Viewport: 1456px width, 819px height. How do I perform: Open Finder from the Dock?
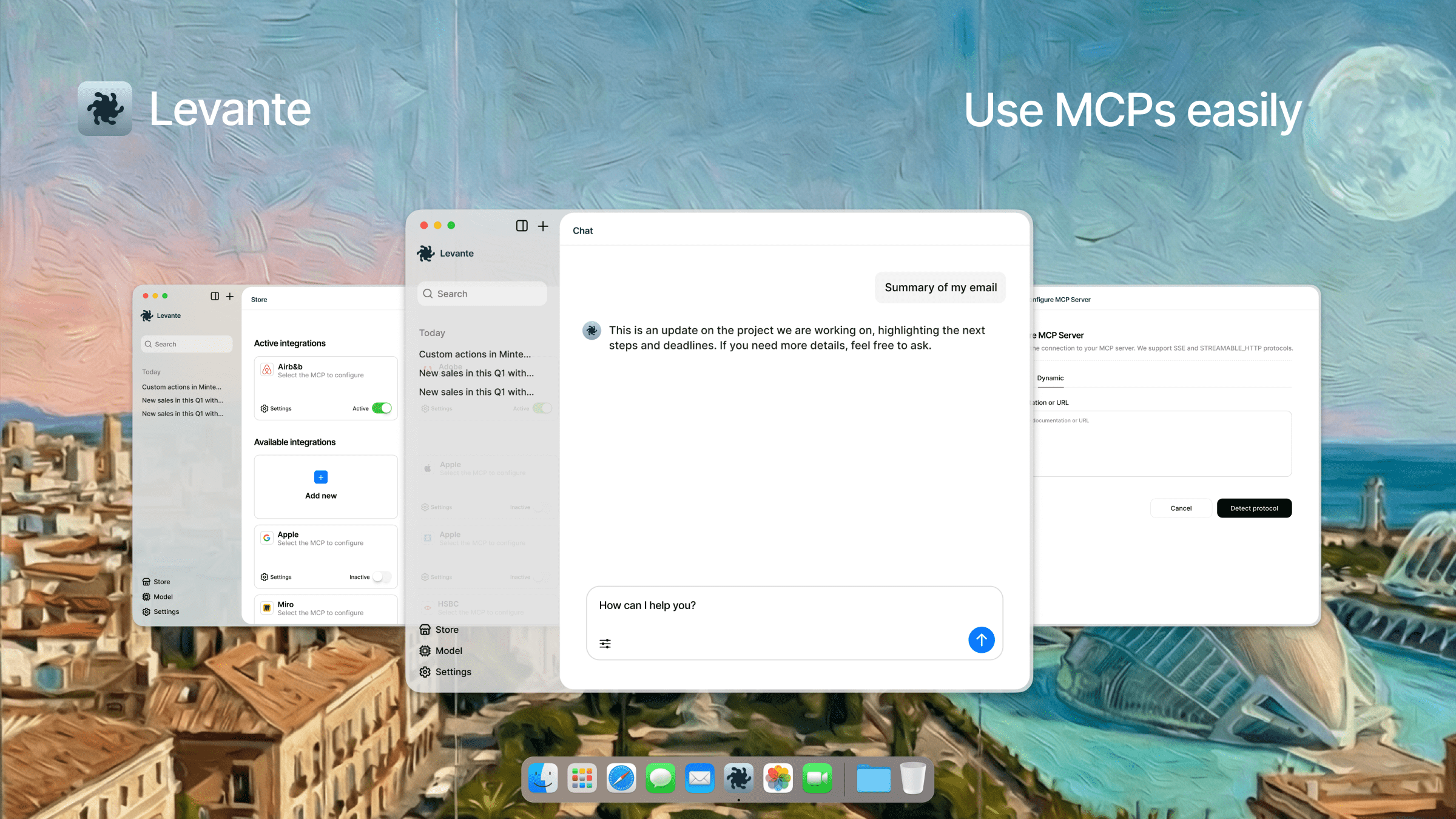[x=543, y=778]
